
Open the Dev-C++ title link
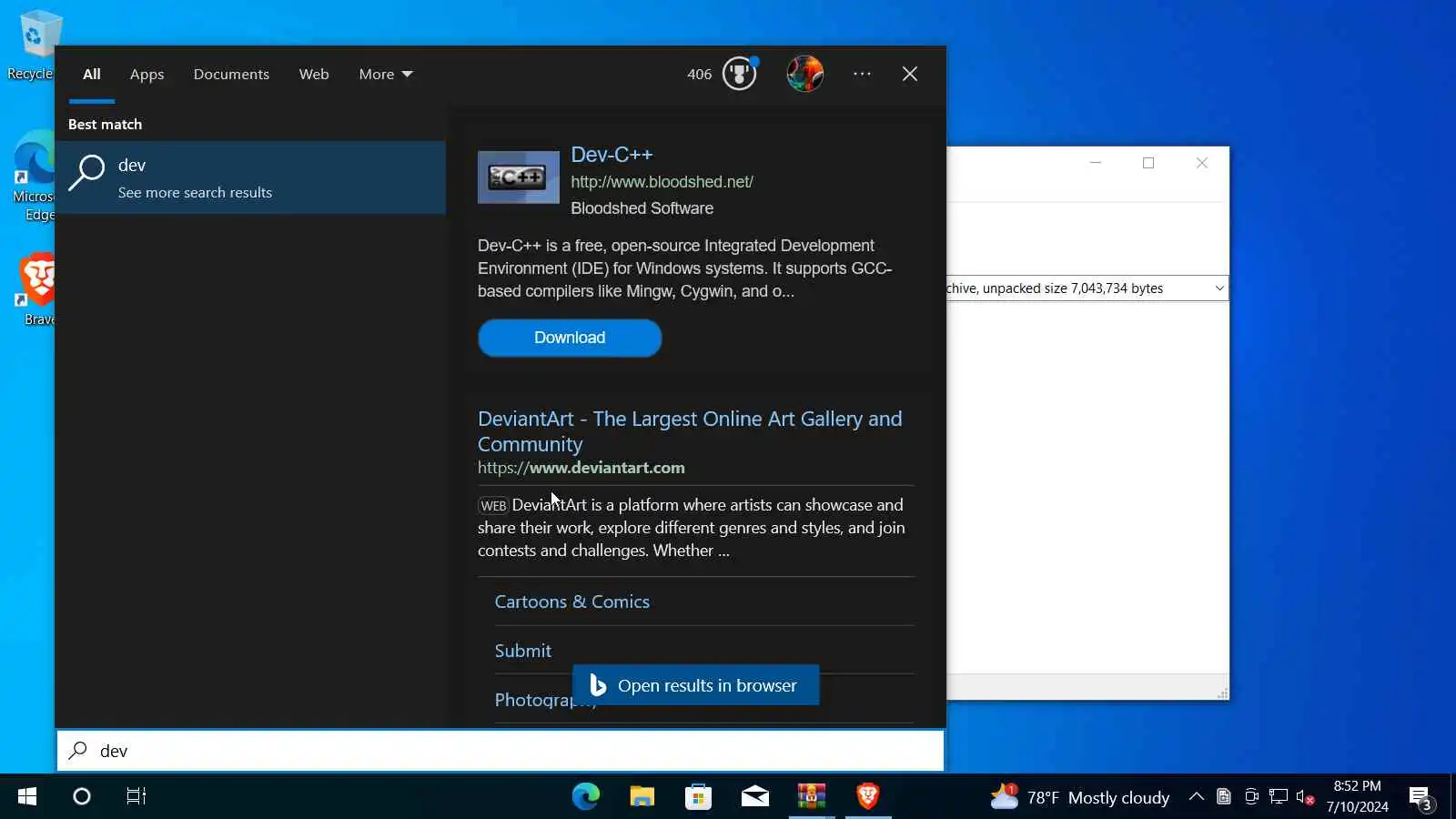tap(612, 155)
